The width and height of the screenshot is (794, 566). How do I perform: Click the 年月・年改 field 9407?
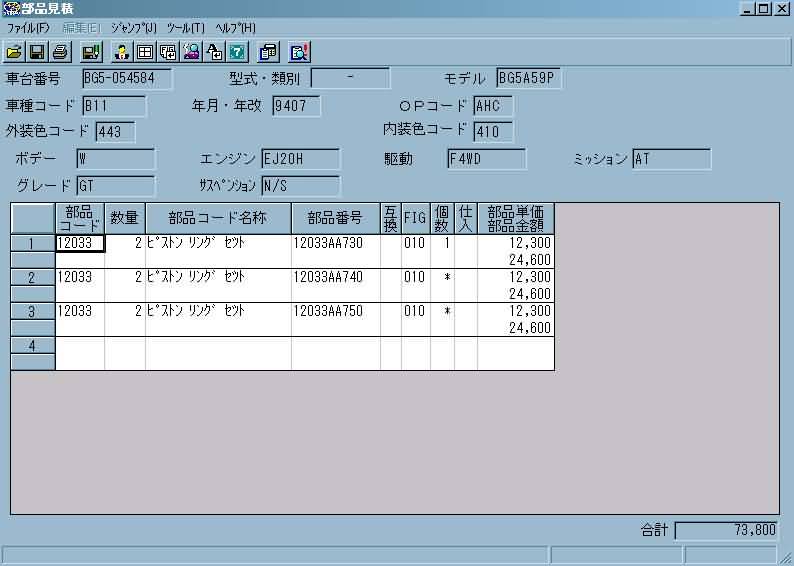click(296, 106)
